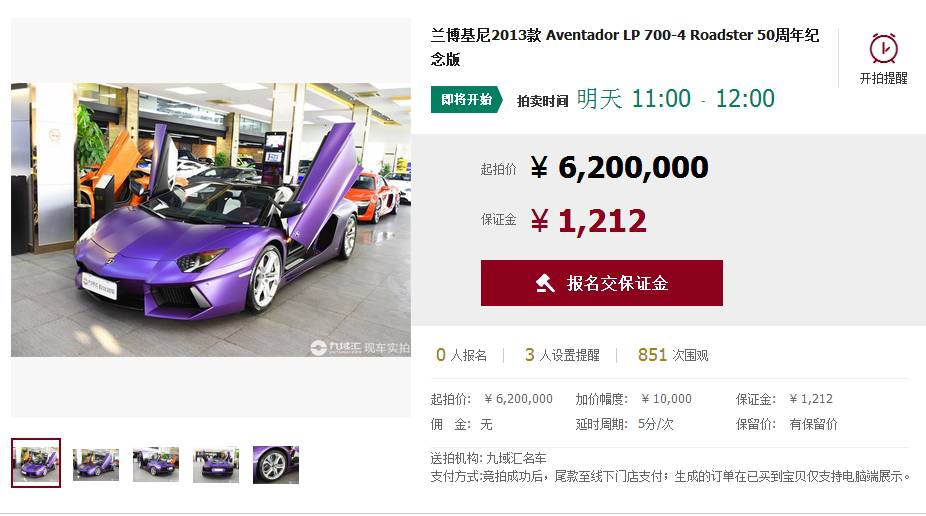
Task: Click the 明天 11:00 - 12:00 auction time
Action: (x=676, y=99)
